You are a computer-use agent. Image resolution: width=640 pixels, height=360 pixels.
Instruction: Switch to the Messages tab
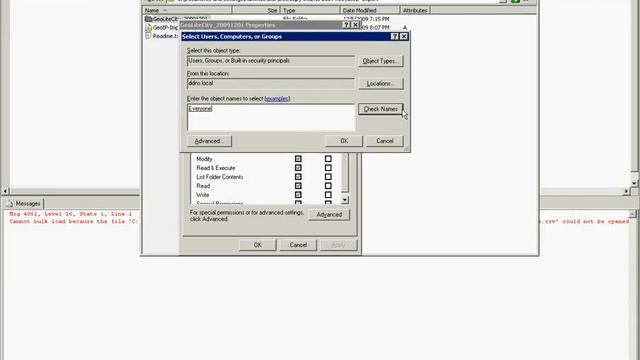coord(23,203)
